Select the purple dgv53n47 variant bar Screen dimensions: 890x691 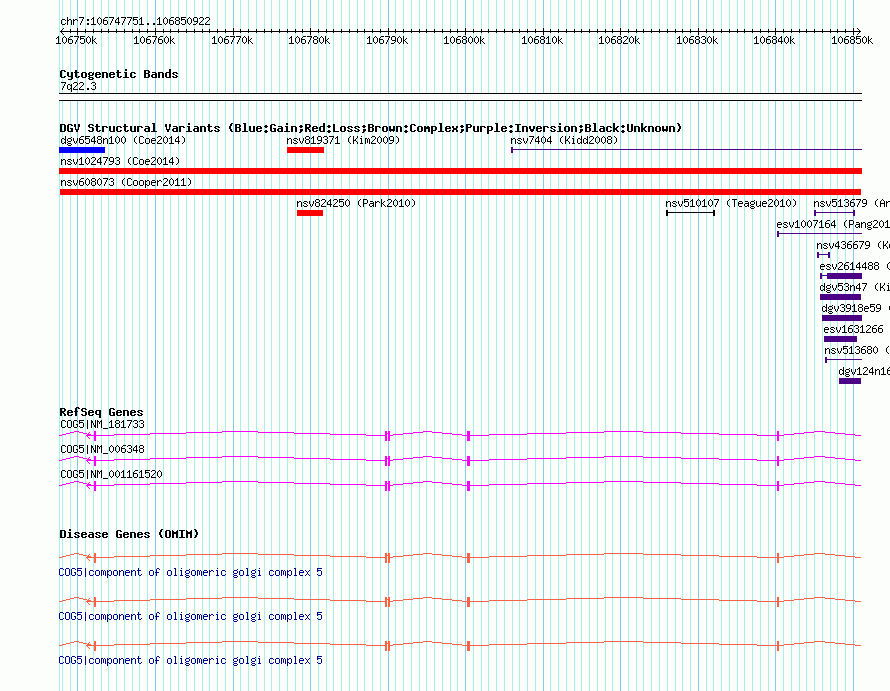[x=841, y=297]
